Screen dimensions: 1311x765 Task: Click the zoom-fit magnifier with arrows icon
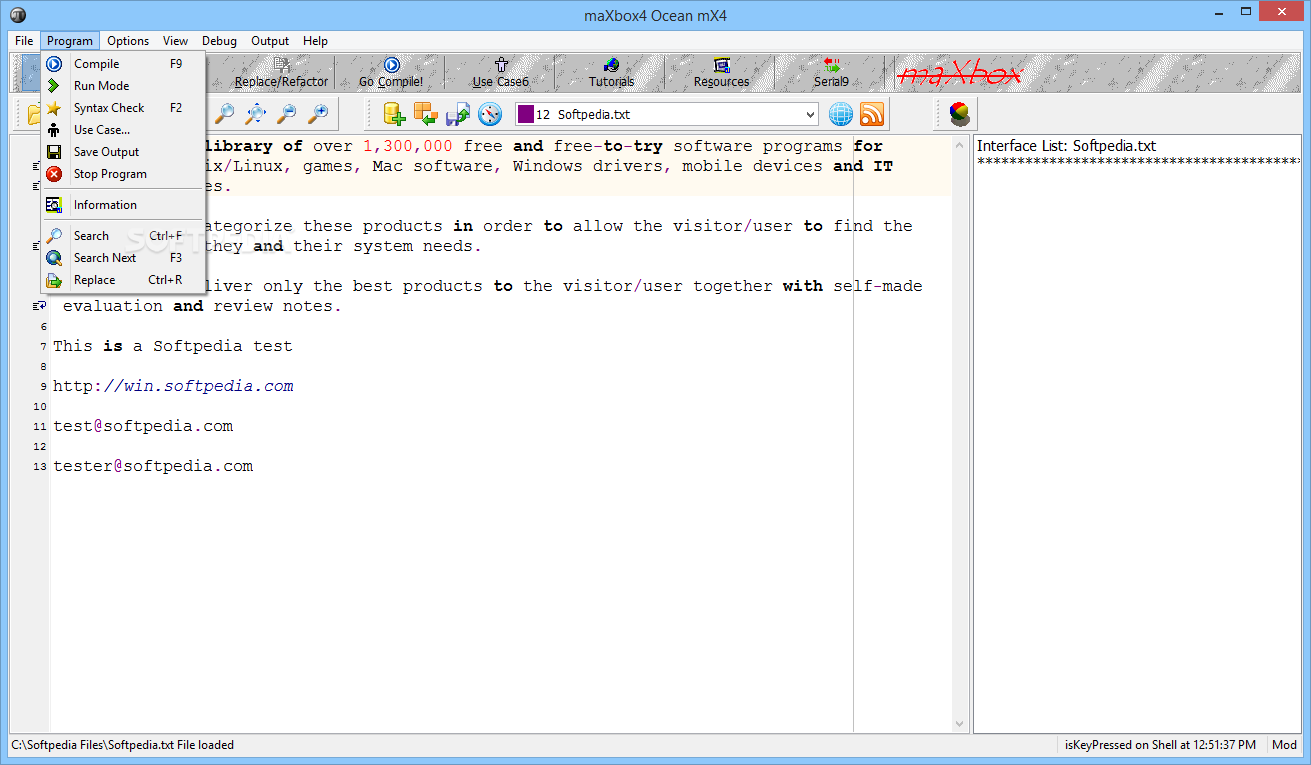(256, 114)
